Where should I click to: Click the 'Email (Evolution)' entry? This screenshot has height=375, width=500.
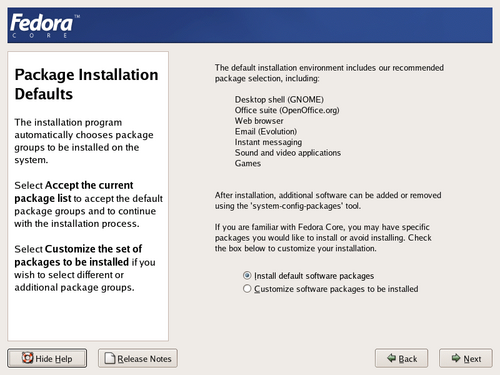tap(266, 131)
